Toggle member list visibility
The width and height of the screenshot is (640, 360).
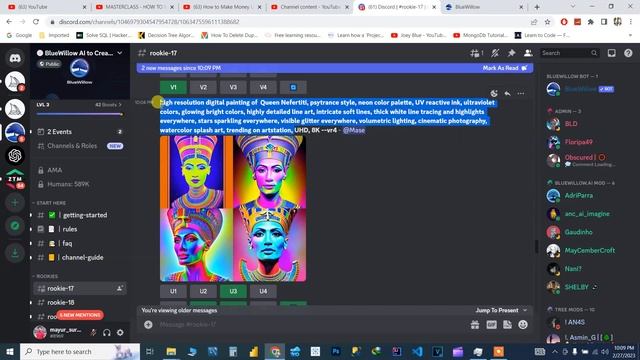(528, 53)
